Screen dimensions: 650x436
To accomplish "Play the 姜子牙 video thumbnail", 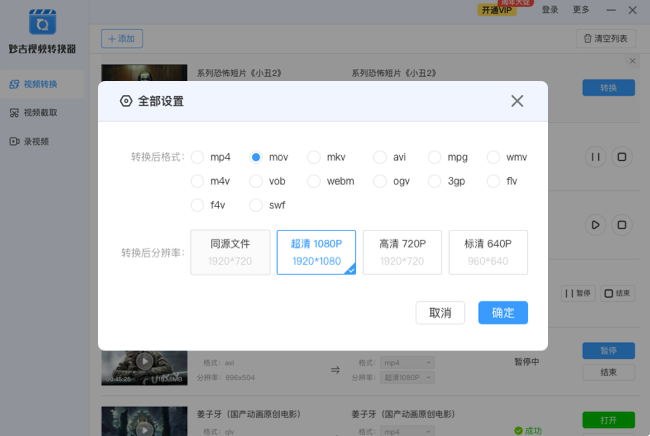I will [144, 429].
